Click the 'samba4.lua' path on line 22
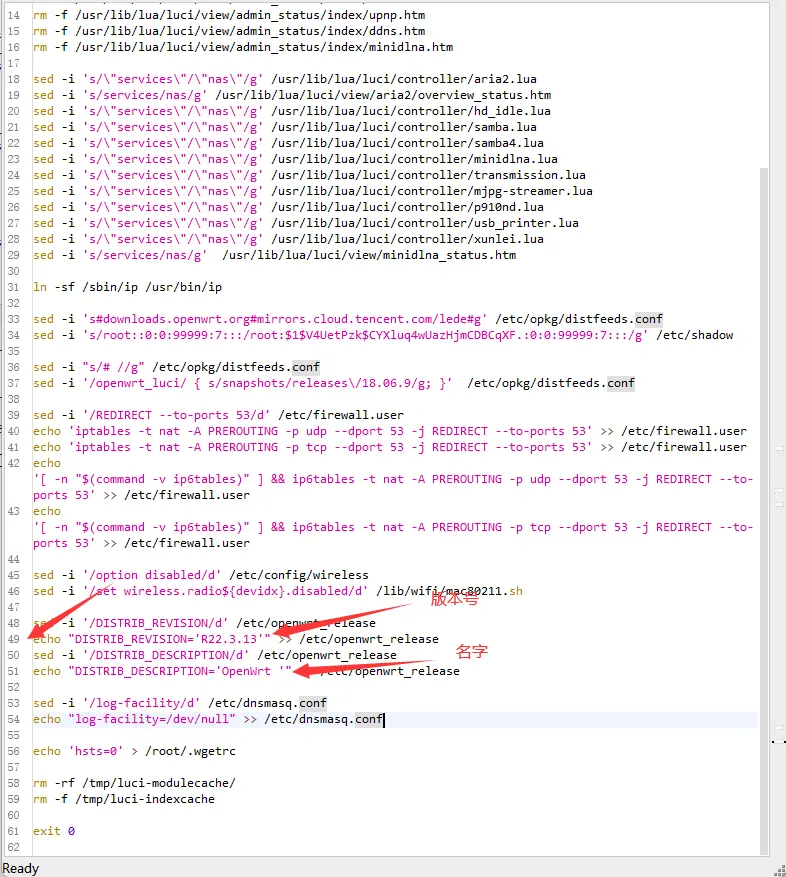 tap(407, 143)
